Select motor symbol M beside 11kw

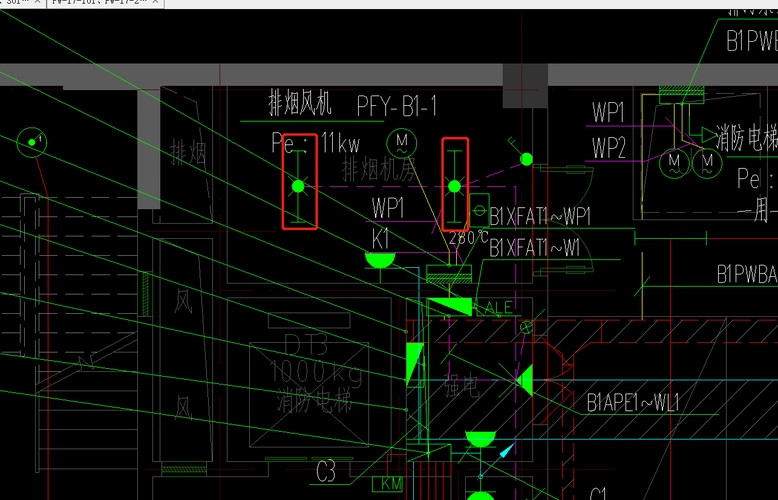[x=401, y=143]
